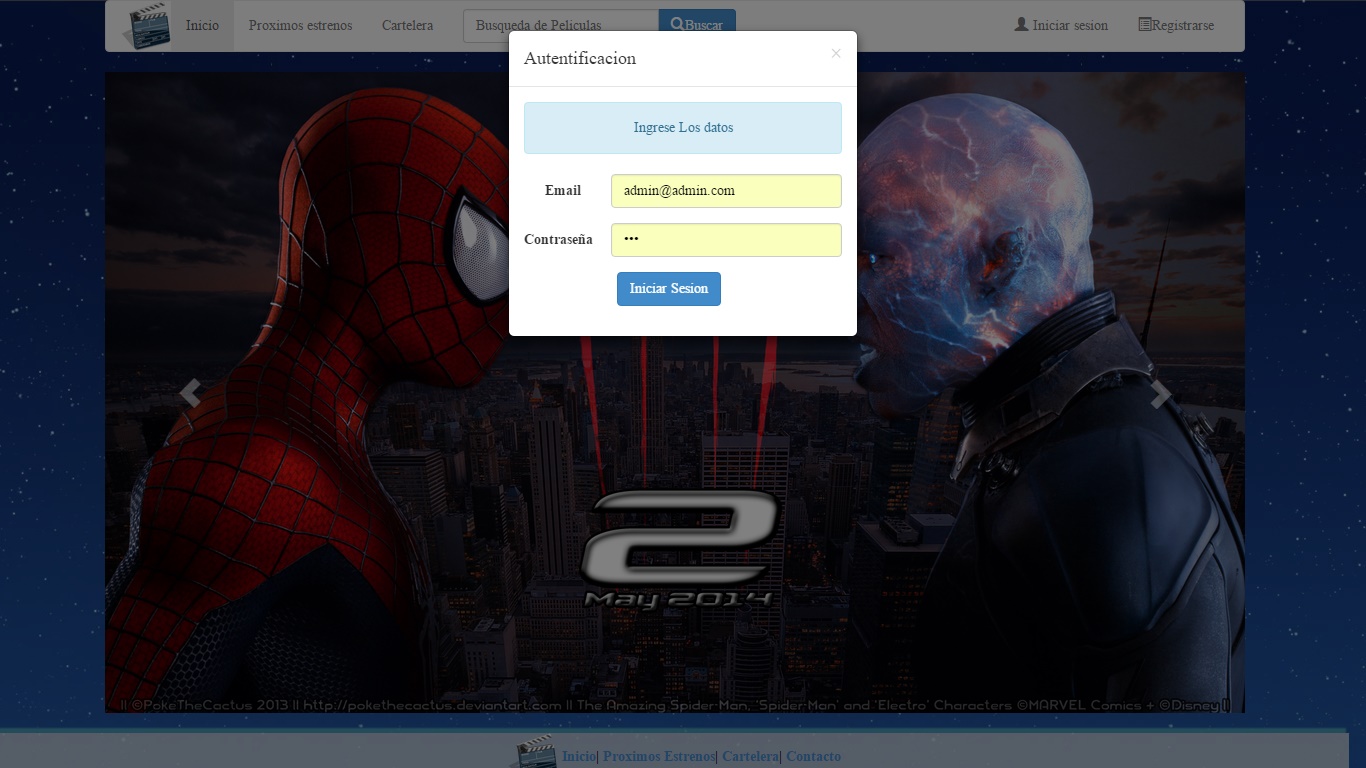
Task: Click the 'Ingrese Los datos' message
Action: click(x=683, y=128)
